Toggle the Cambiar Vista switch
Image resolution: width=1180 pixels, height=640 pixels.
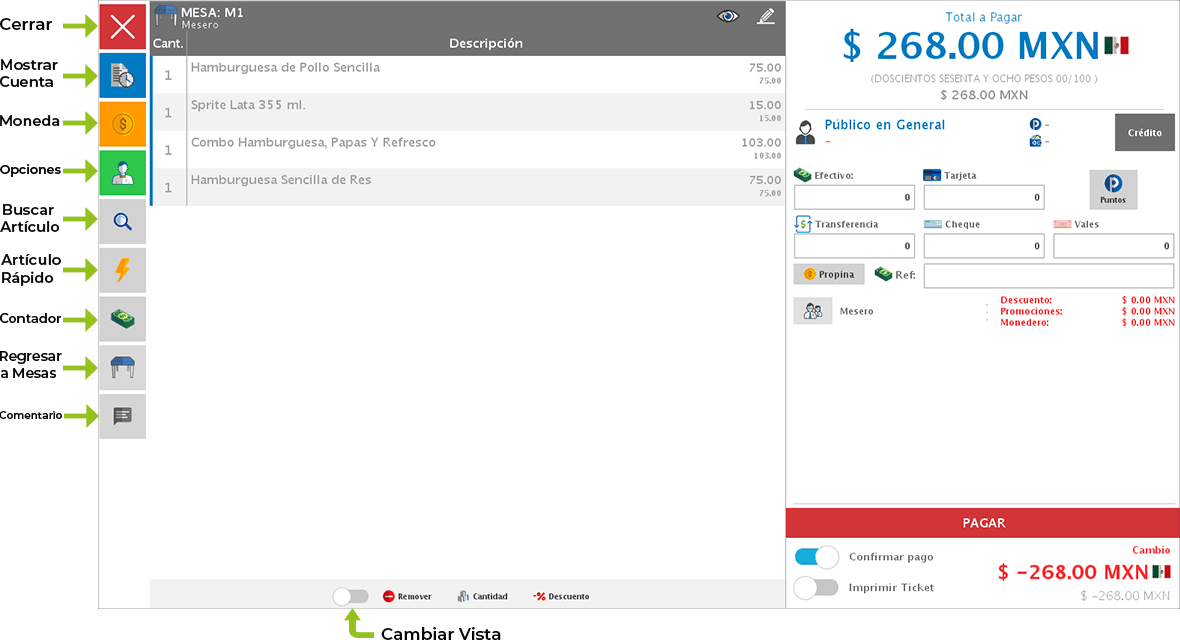350,596
